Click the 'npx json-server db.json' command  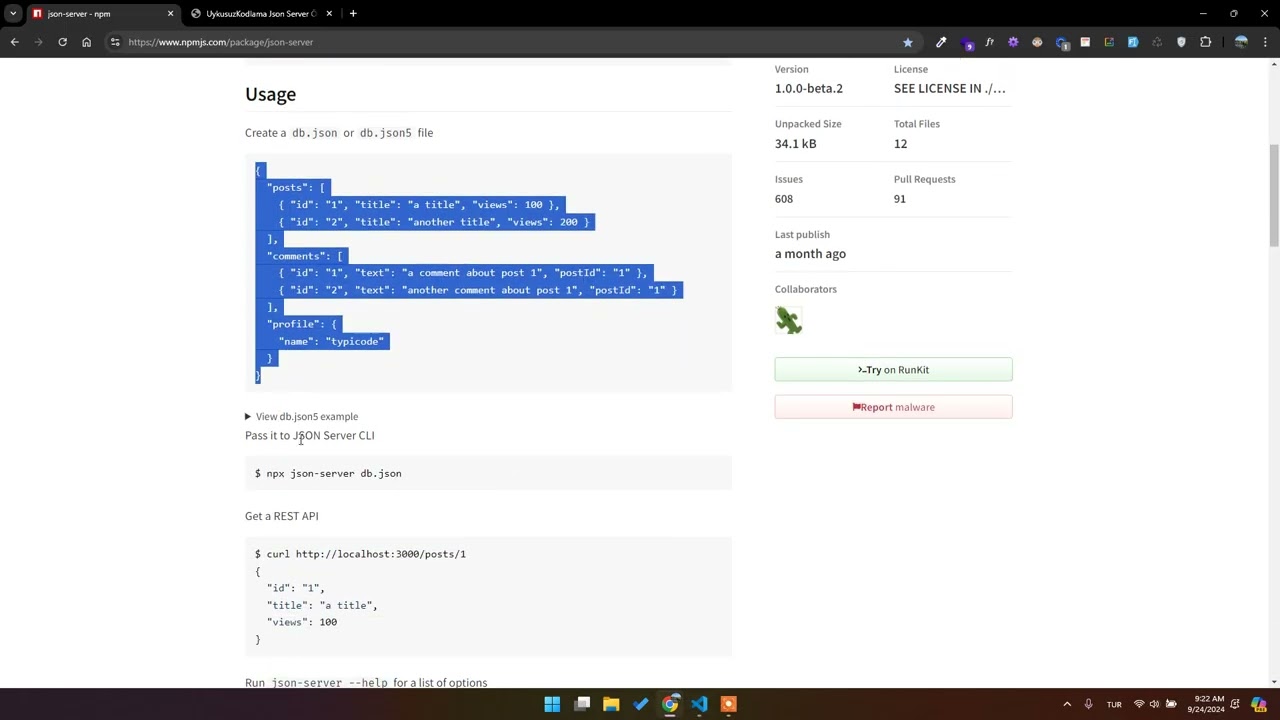(x=334, y=473)
